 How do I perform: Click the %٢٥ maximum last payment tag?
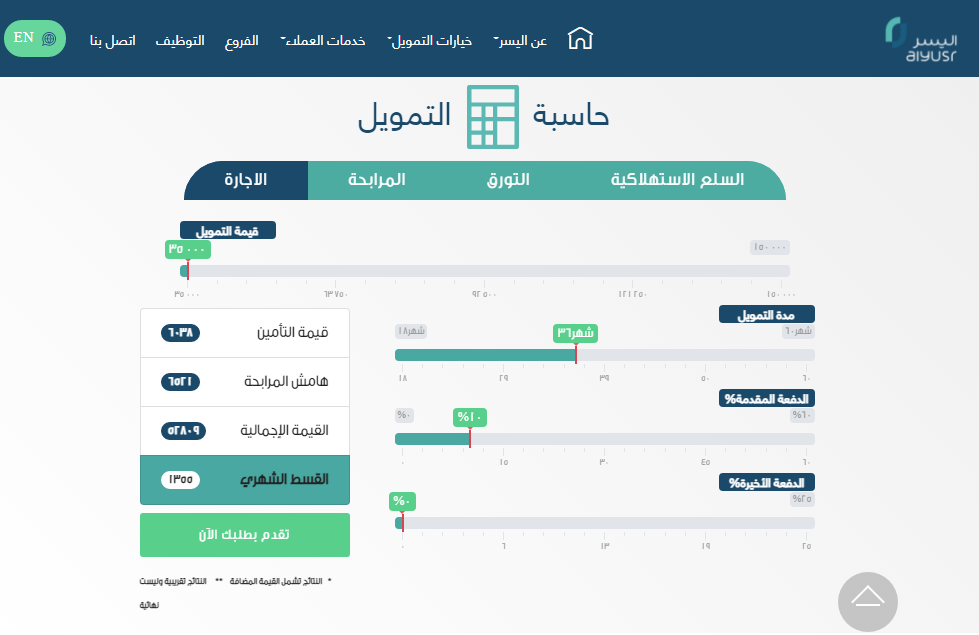[x=802, y=499]
